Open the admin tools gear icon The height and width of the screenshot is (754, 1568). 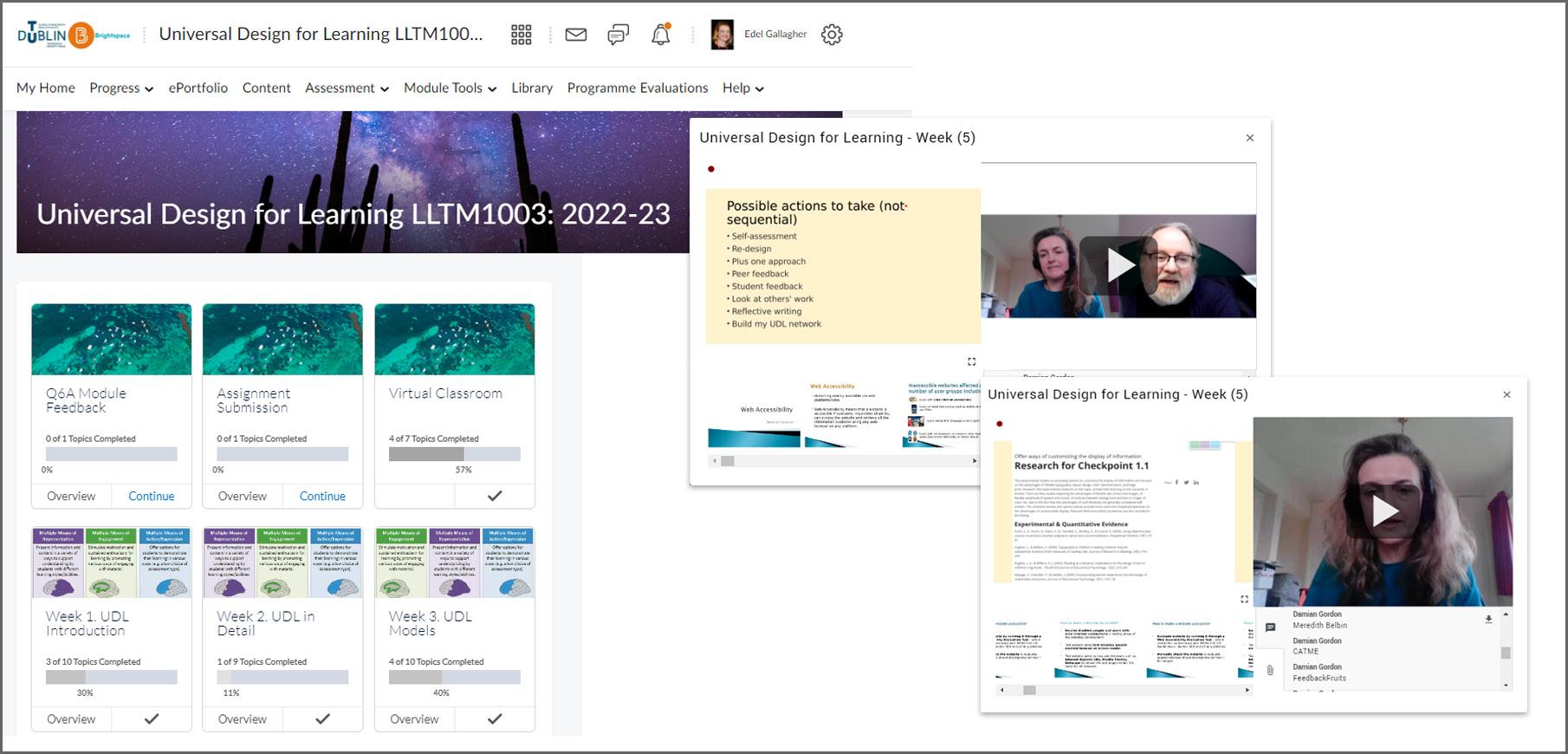tap(832, 35)
